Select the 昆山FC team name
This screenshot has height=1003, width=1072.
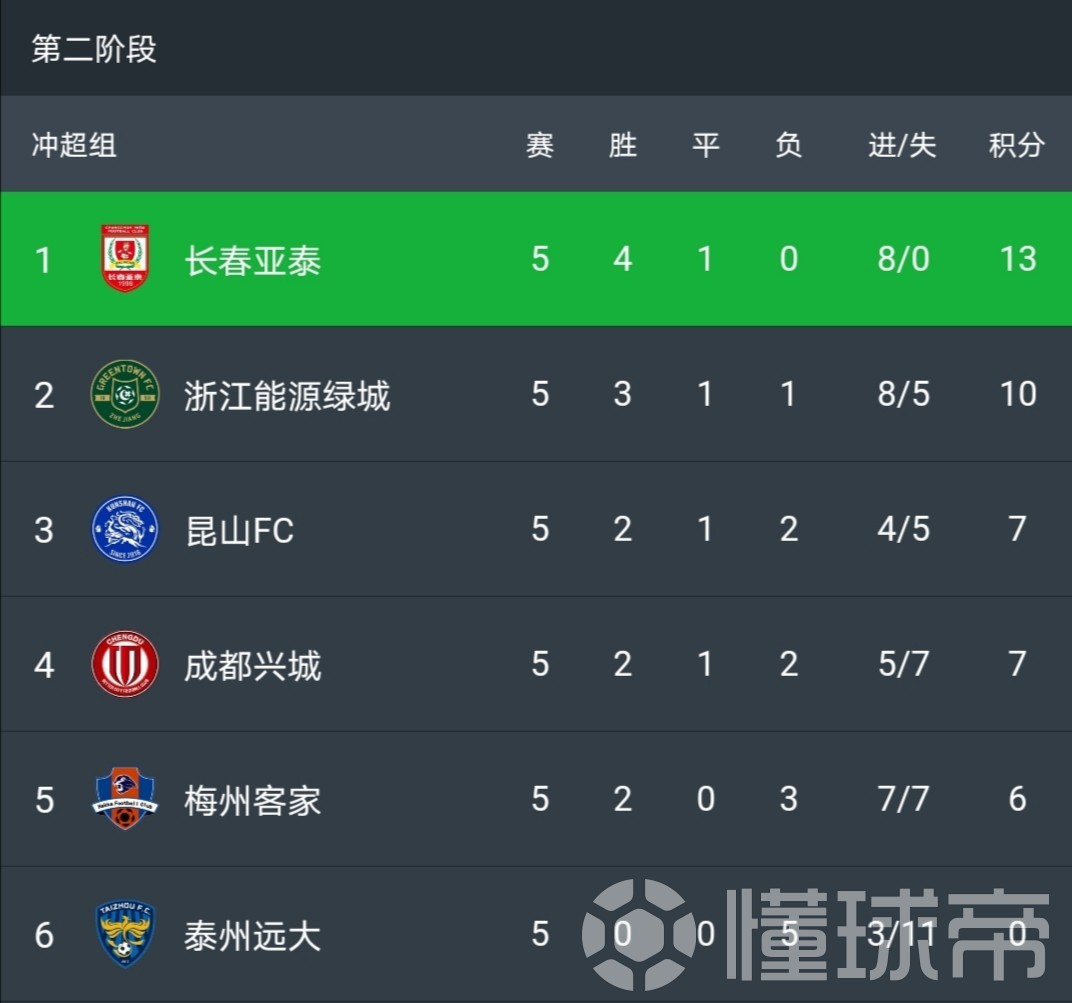coord(239,531)
